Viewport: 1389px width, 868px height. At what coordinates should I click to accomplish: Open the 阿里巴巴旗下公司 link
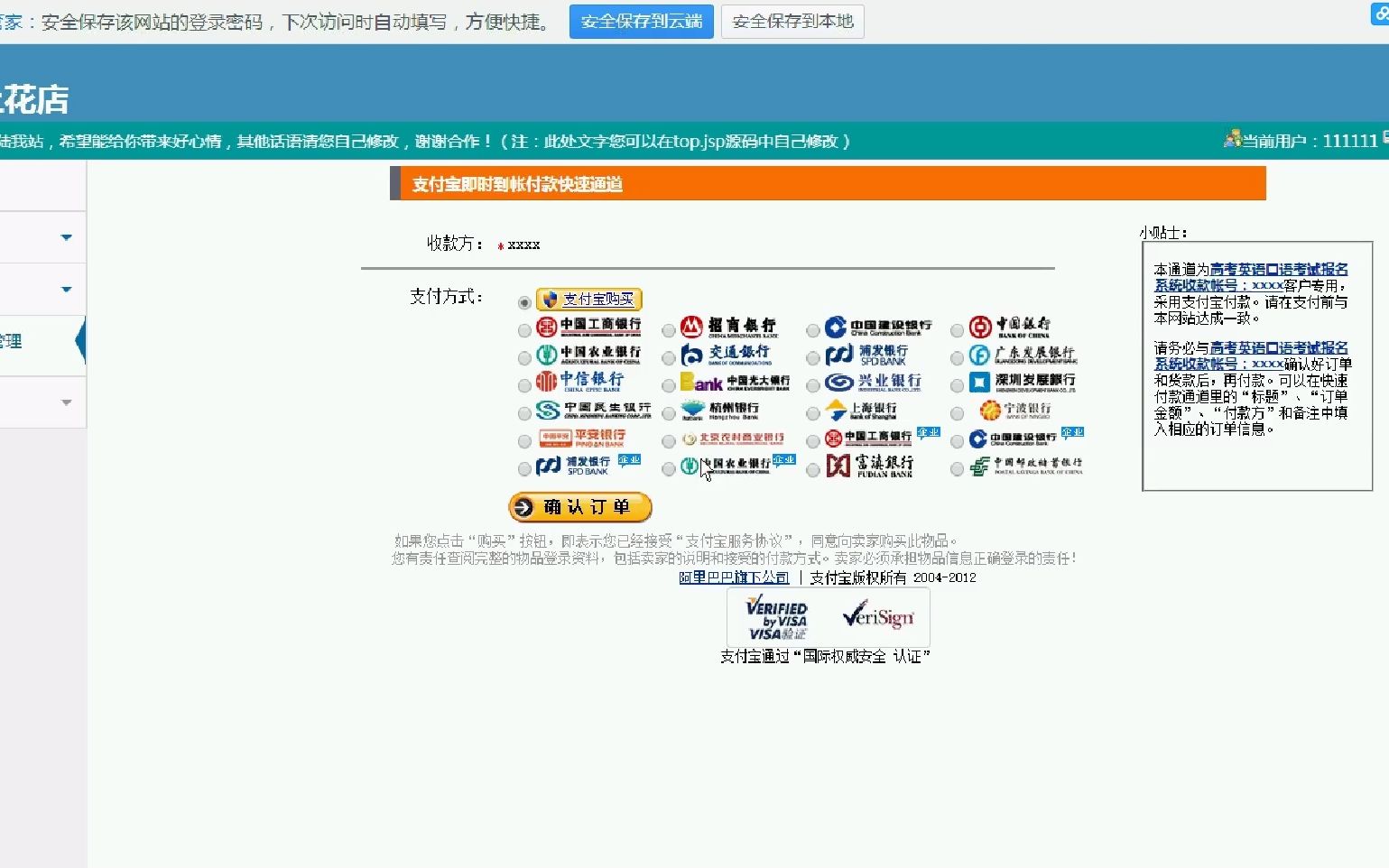[x=734, y=577]
